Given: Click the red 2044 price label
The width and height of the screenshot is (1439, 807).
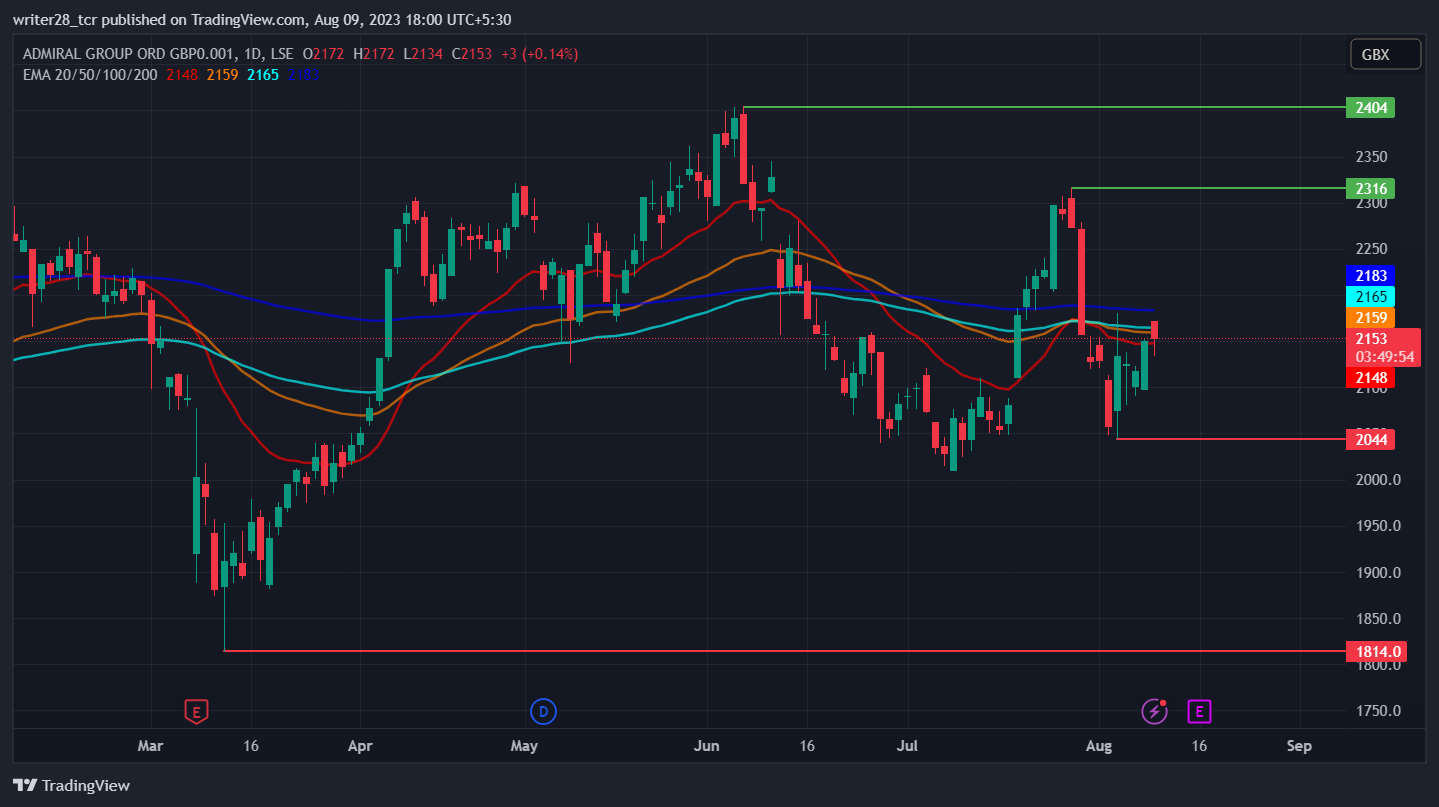Looking at the screenshot, I should [1370, 439].
